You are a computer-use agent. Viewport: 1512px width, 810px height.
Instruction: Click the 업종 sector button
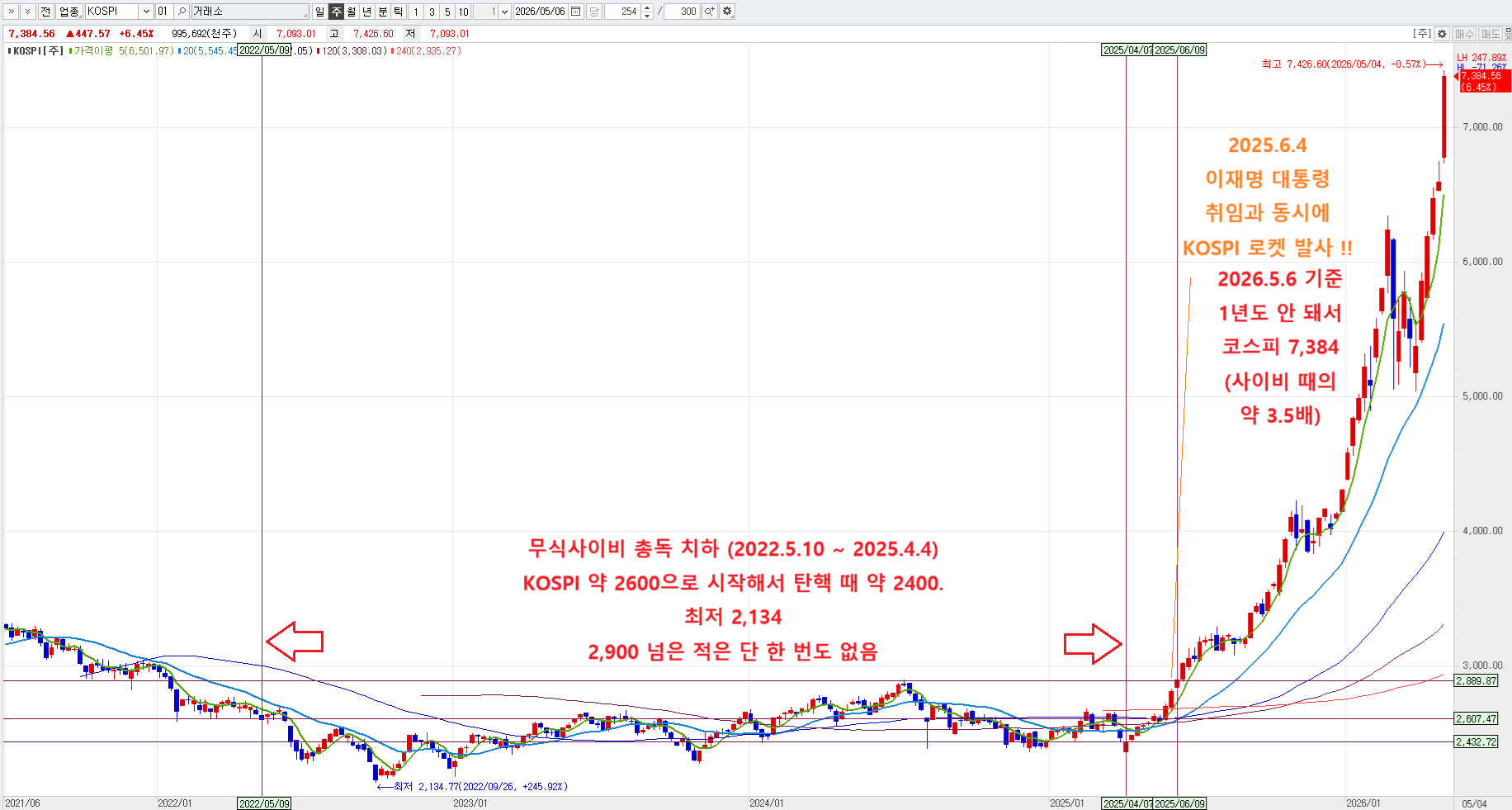(x=69, y=12)
